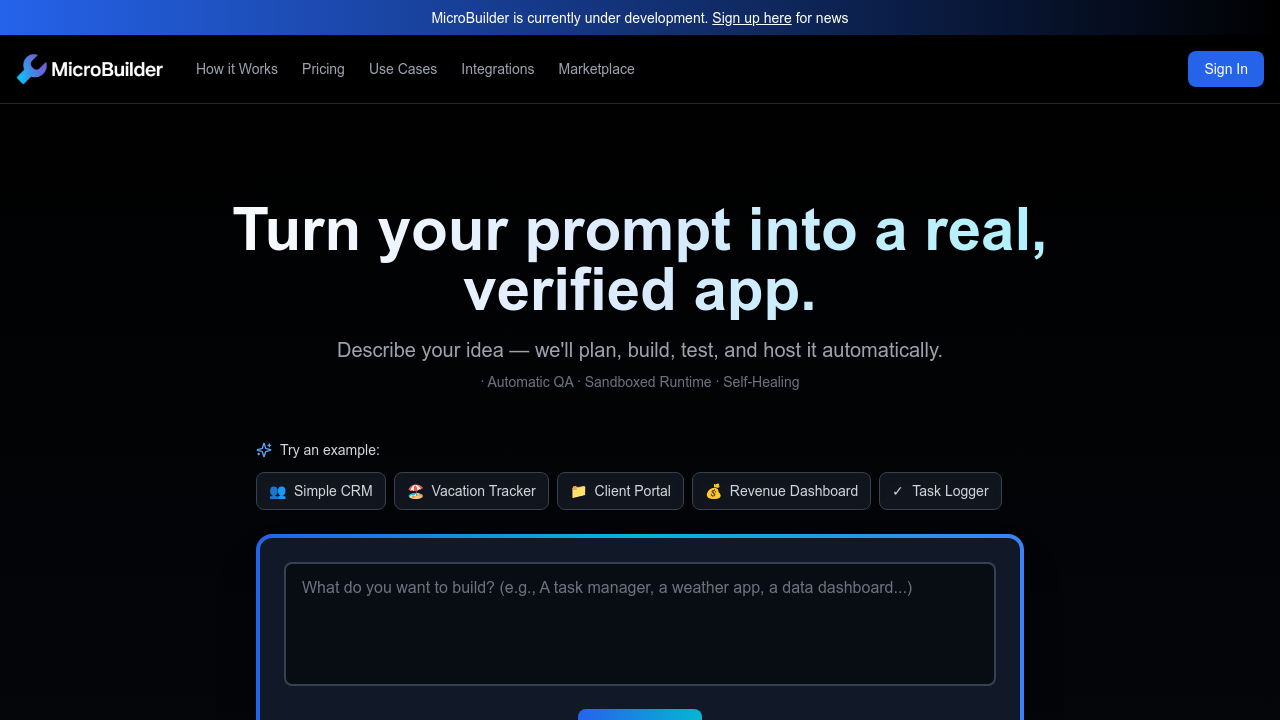The height and width of the screenshot is (720, 1280).
Task: Click the blue submit button below the prompt
Action: [640, 716]
